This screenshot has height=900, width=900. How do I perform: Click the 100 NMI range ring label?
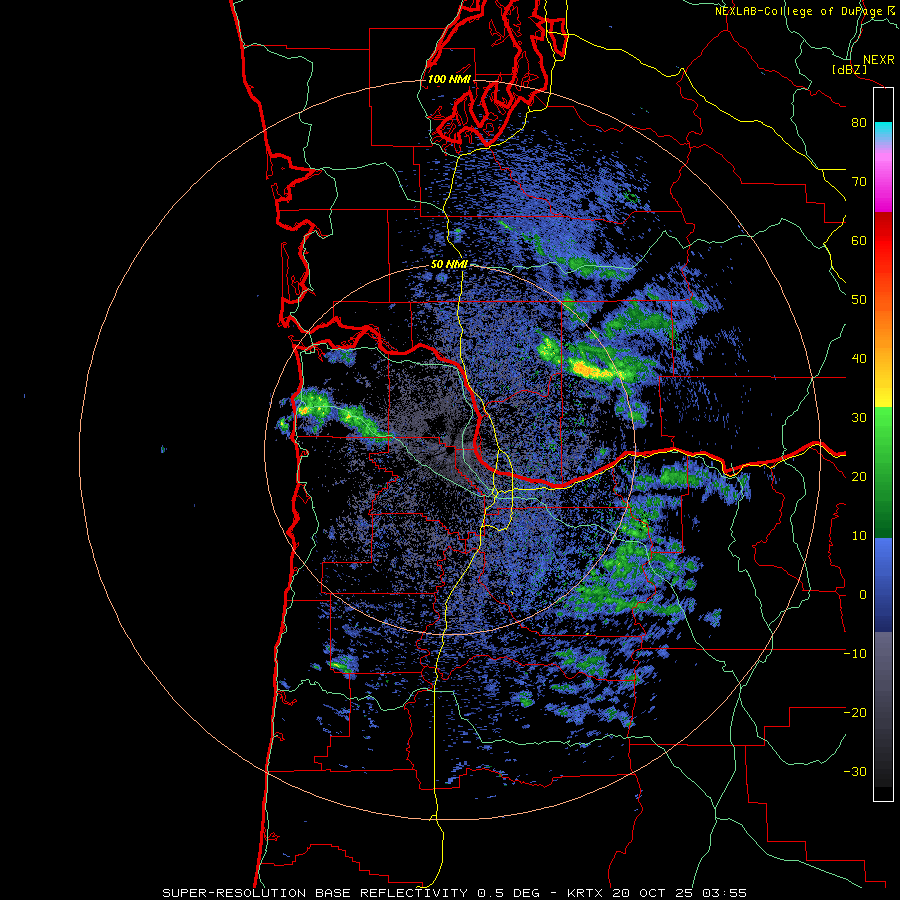coord(449,79)
